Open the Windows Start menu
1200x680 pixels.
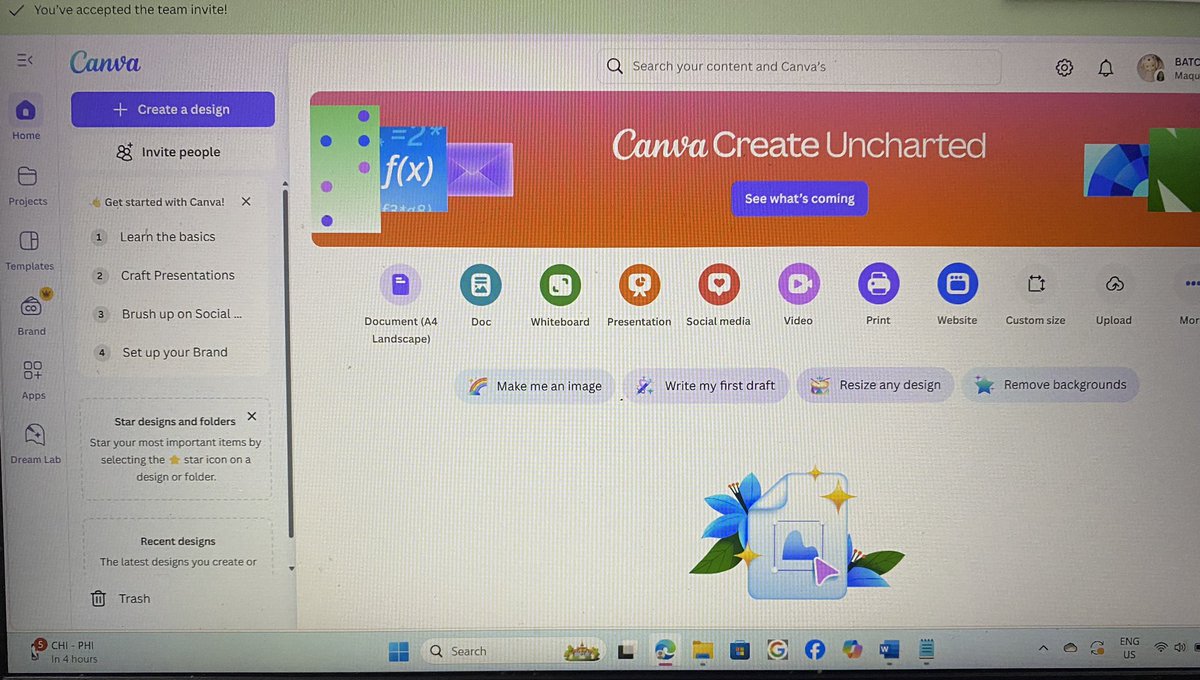398,651
